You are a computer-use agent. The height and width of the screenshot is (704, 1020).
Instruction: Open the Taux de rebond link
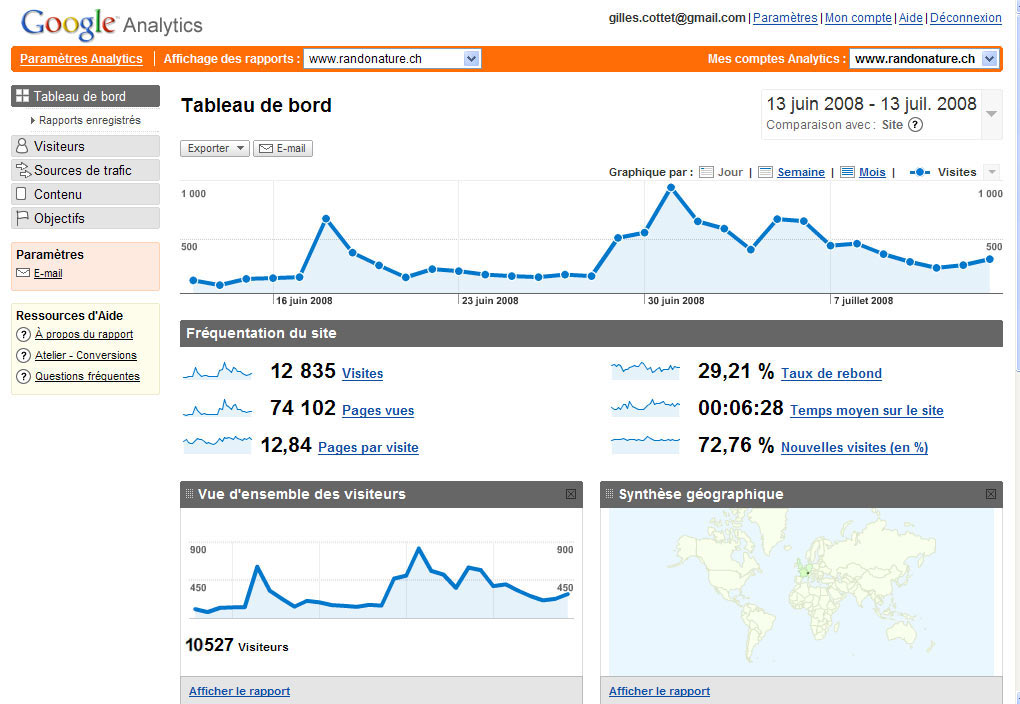831,373
